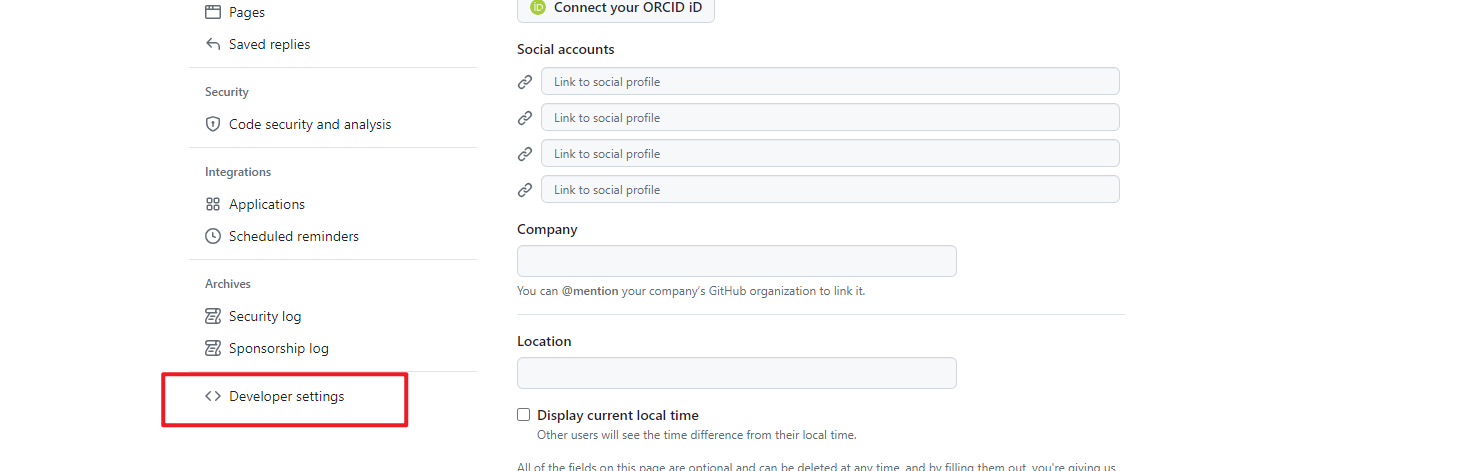The image size is (1477, 471).
Task: Click the Scheduled reminders clock icon
Action: tap(212, 236)
